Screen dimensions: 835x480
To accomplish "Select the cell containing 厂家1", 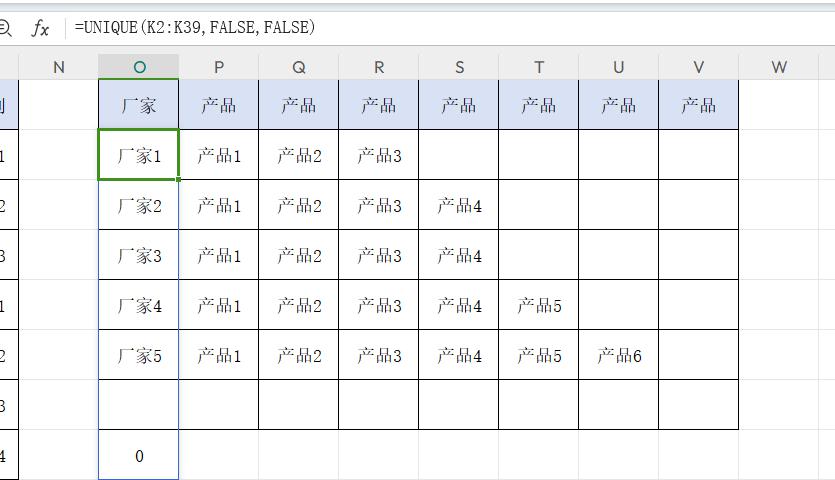I will click(139, 155).
